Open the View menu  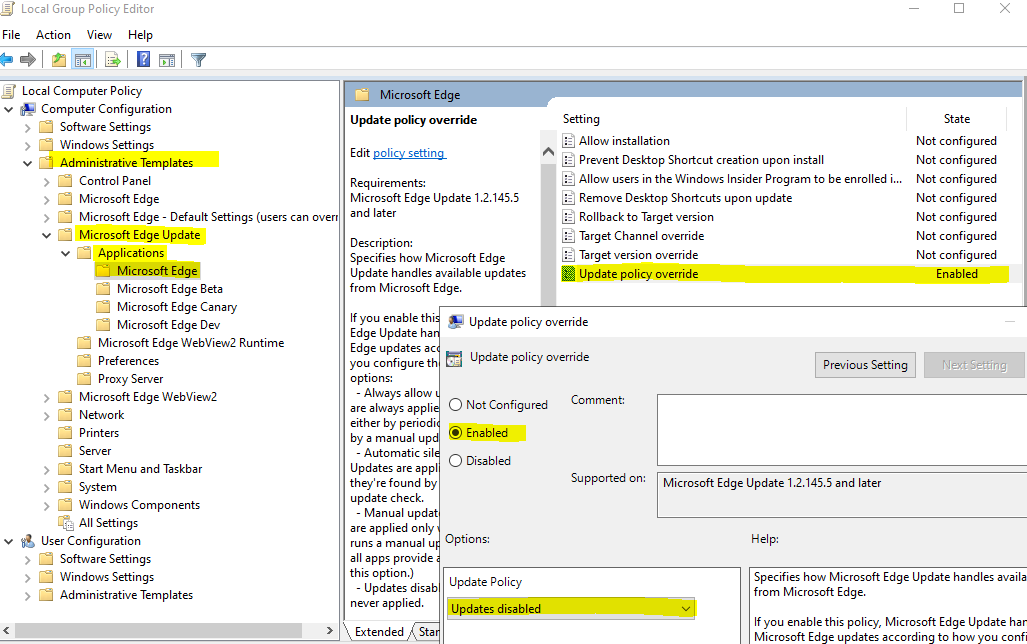99,35
